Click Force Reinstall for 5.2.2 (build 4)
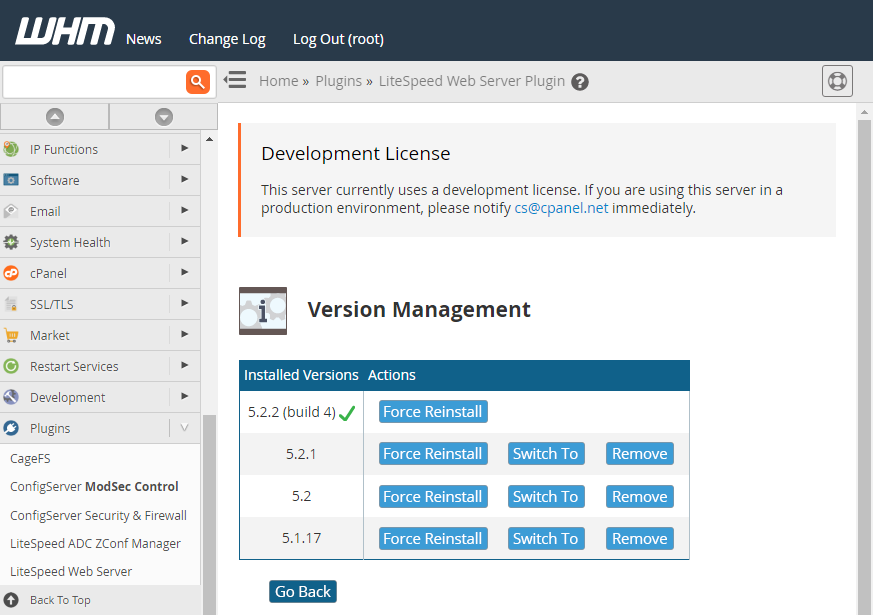 coord(433,412)
